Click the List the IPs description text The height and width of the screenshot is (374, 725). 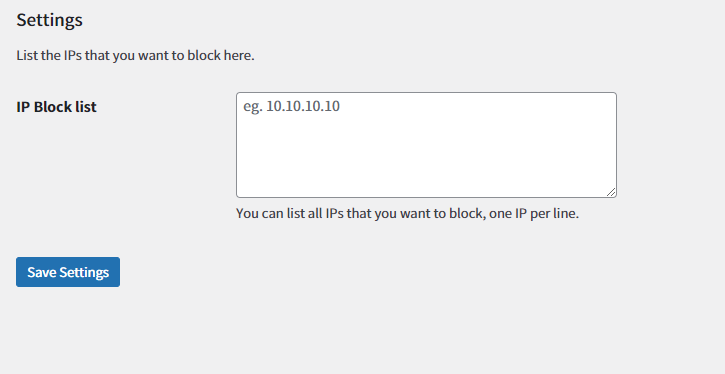tap(135, 55)
